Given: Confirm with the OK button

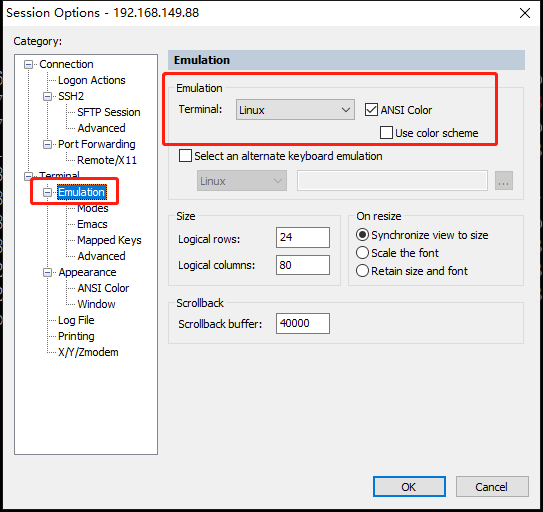Looking at the screenshot, I should (x=409, y=487).
